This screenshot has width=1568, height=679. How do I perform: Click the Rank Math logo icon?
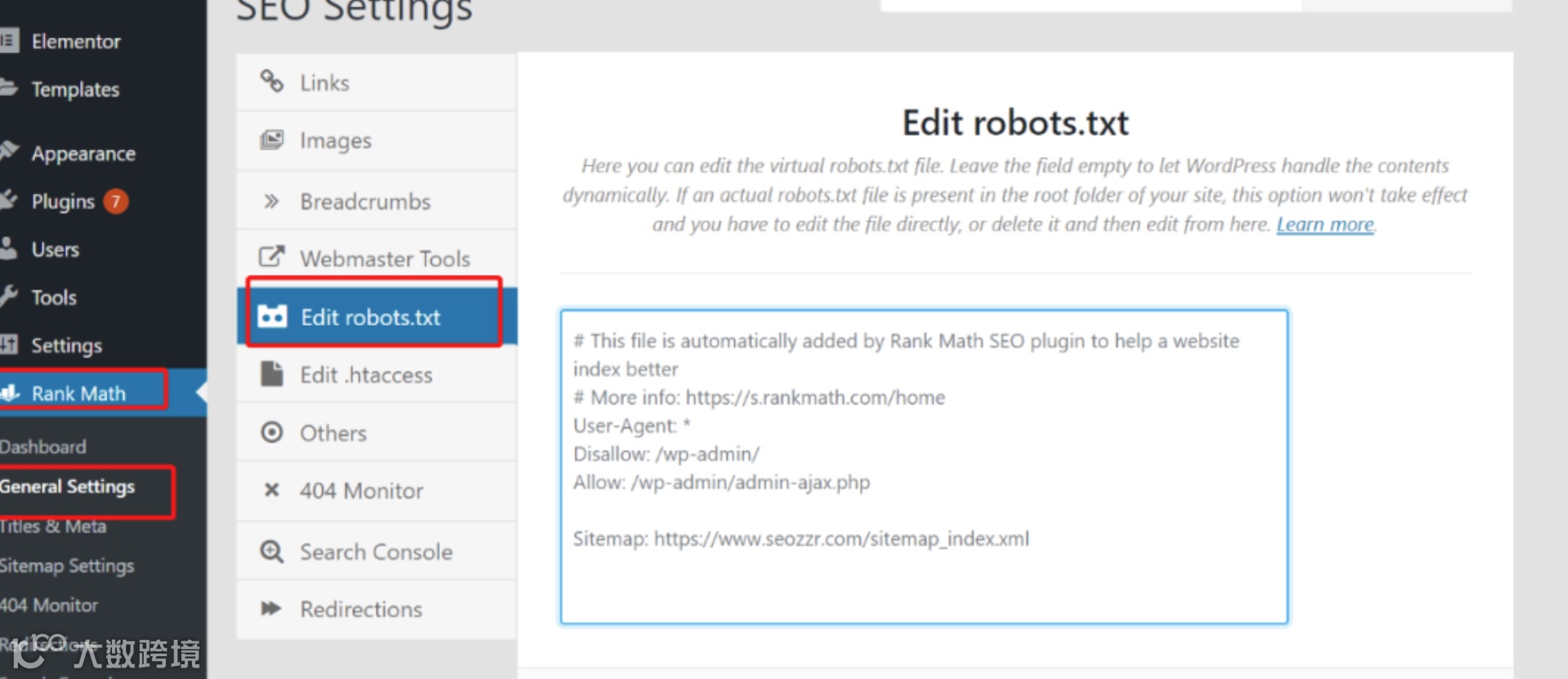pos(10,393)
